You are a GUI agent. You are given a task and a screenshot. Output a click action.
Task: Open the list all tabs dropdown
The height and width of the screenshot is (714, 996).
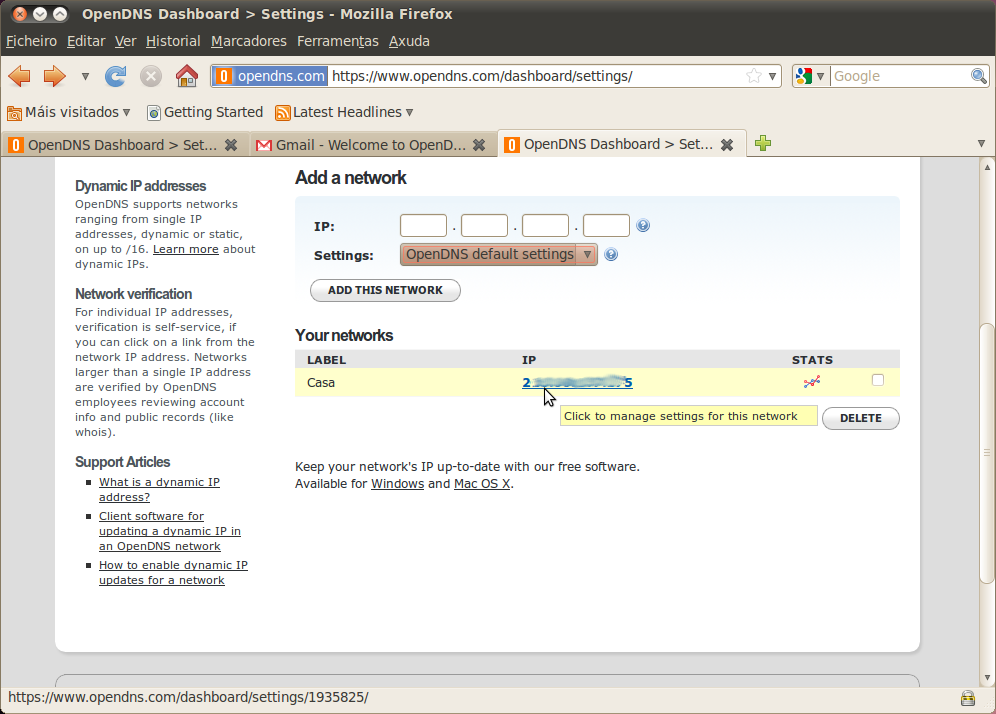point(981,144)
